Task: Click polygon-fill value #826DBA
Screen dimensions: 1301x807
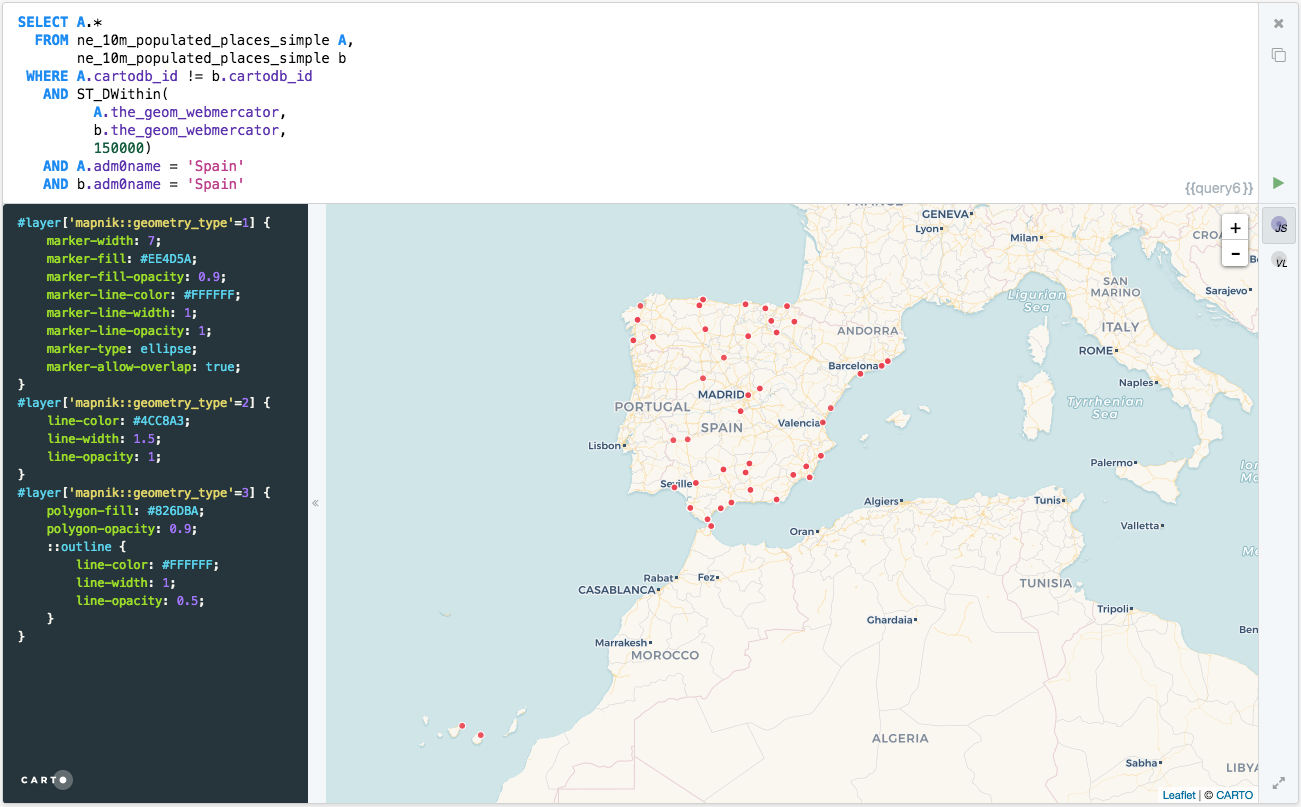Action: (175, 511)
